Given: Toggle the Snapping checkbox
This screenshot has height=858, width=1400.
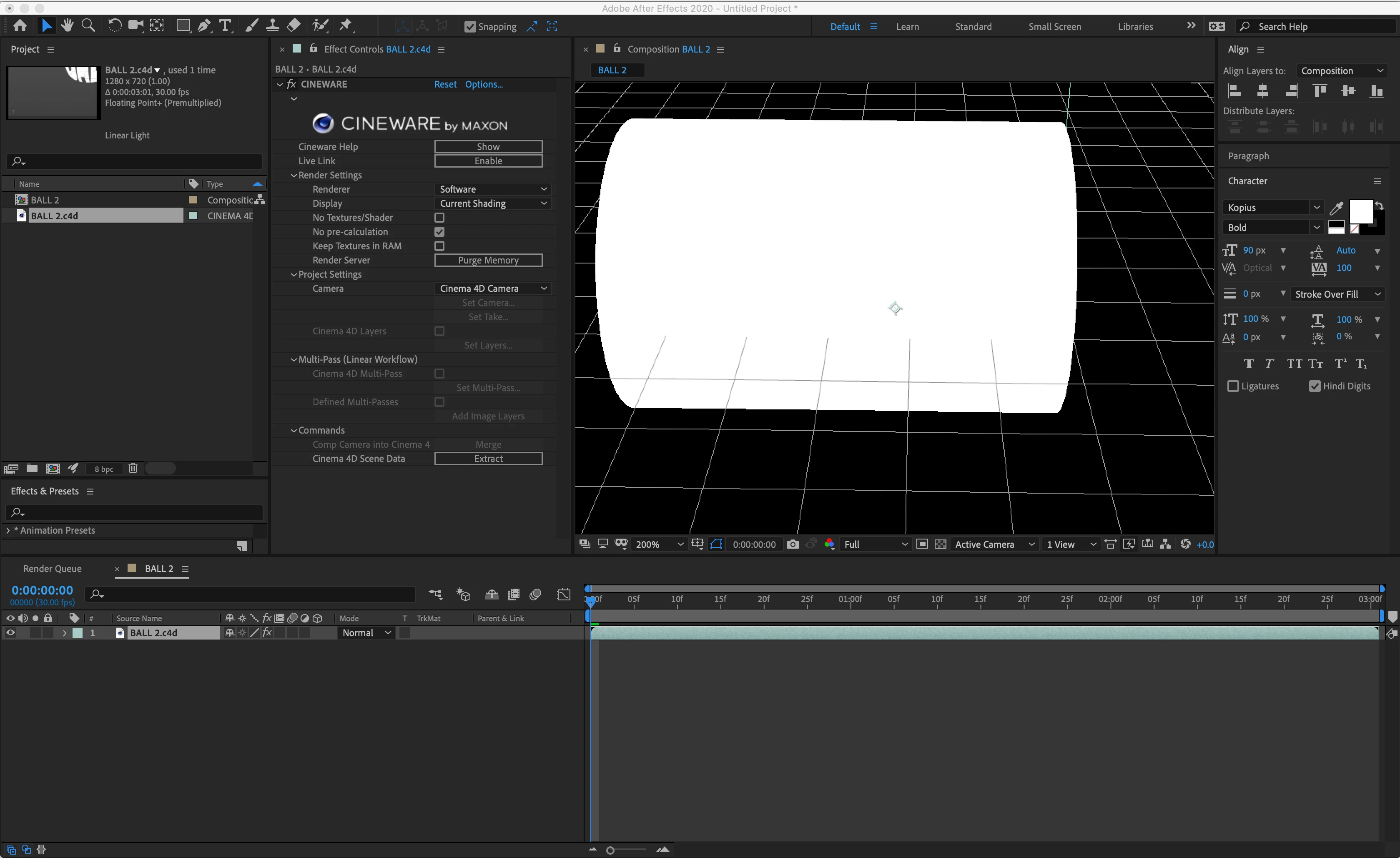Looking at the screenshot, I should click(x=470, y=27).
